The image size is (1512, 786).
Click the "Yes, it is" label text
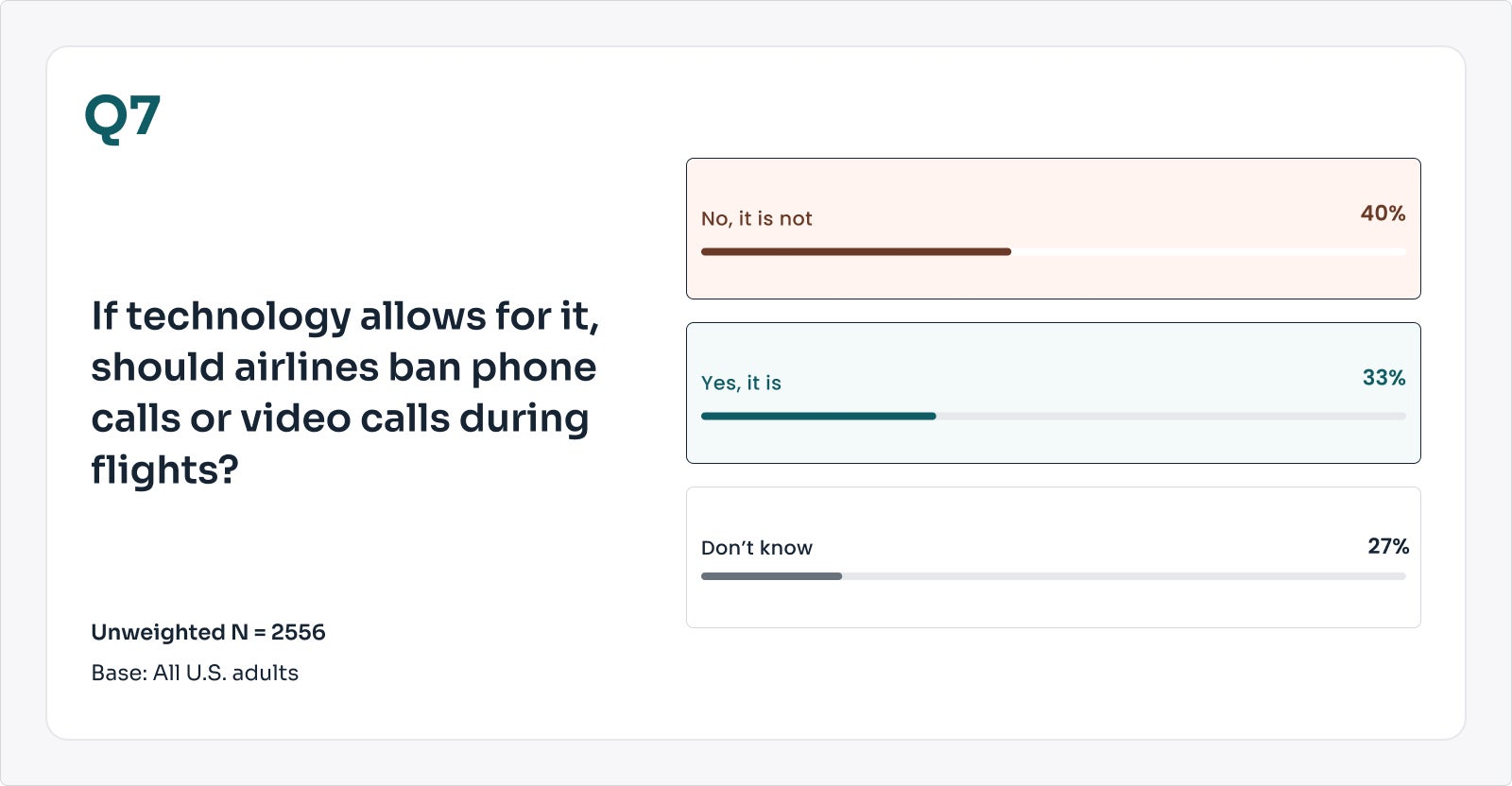(741, 384)
